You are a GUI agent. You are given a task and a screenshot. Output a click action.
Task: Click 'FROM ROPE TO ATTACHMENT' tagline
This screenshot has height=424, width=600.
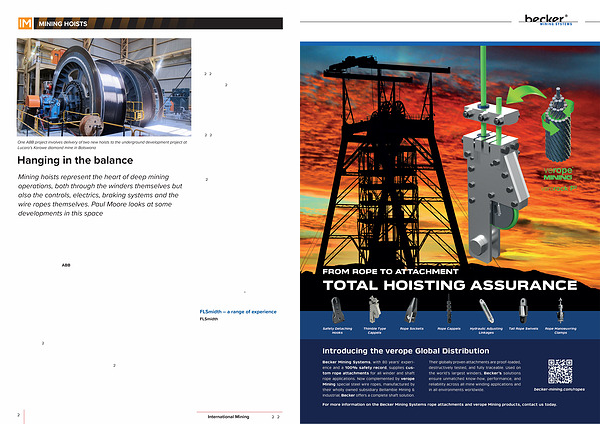tap(390, 272)
